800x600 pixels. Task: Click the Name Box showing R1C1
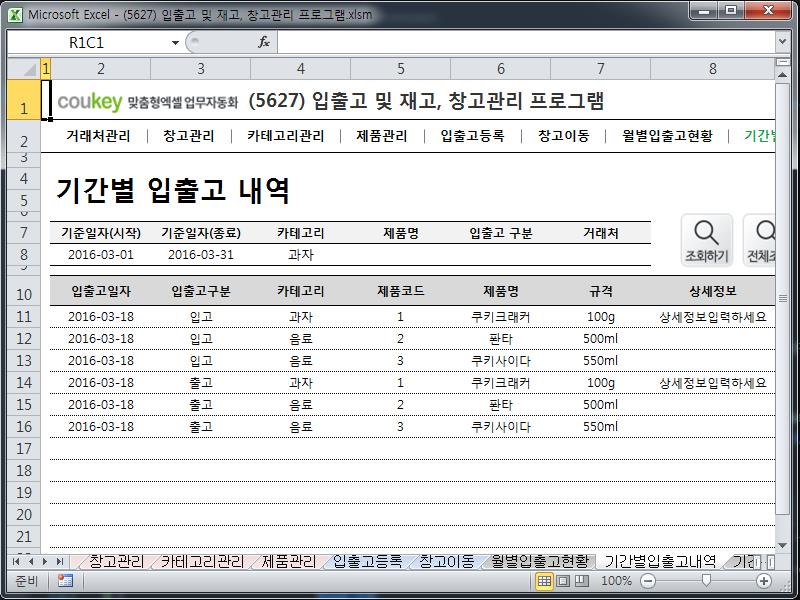87,43
